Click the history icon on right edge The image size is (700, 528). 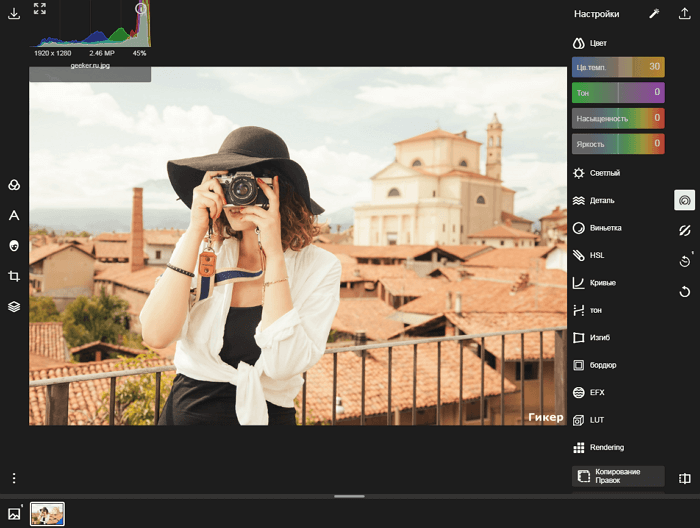tap(684, 262)
